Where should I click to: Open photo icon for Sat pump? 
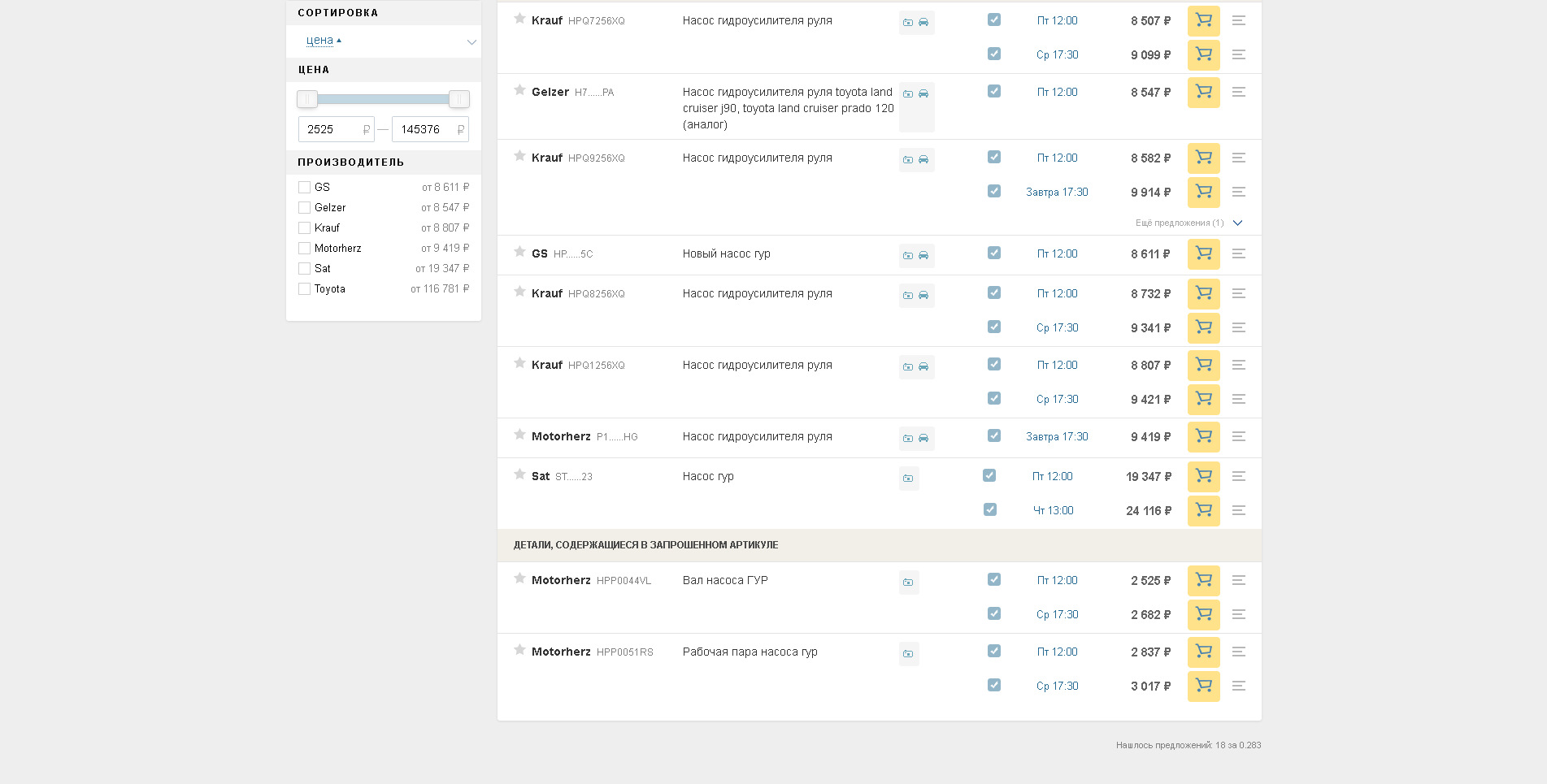coord(908,479)
